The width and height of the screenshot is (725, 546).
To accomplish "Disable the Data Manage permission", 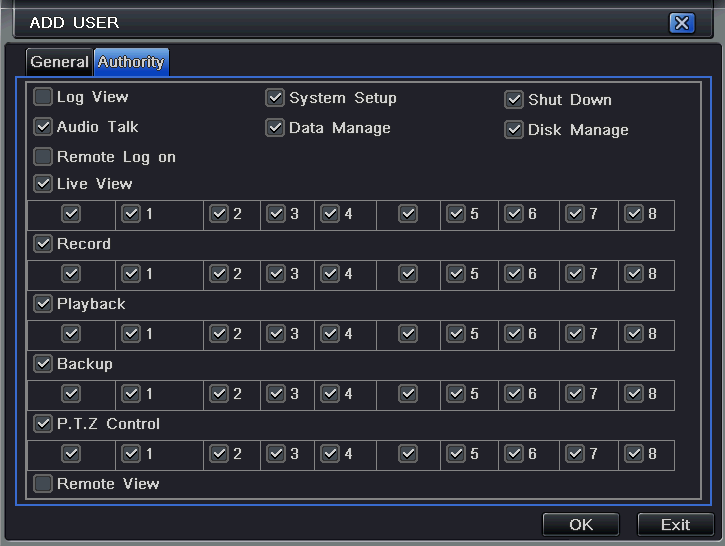I will click(x=275, y=128).
